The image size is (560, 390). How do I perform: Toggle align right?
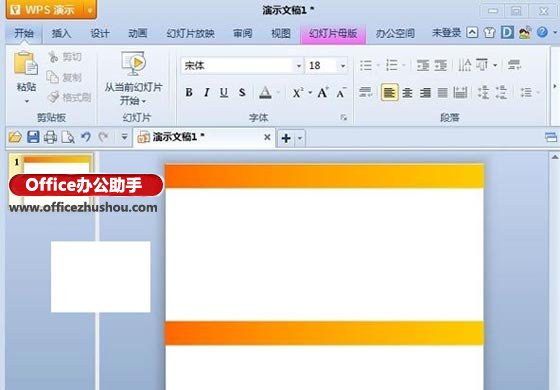point(425,93)
